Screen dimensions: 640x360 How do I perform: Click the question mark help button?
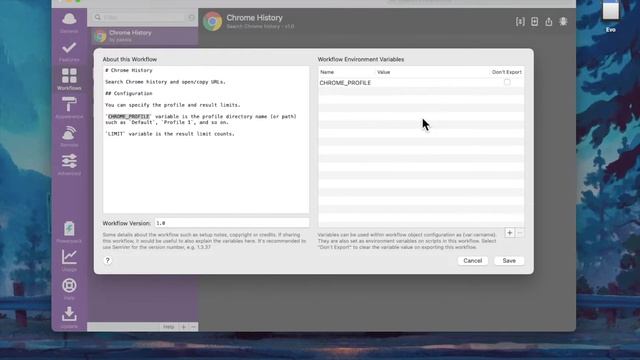point(108,260)
